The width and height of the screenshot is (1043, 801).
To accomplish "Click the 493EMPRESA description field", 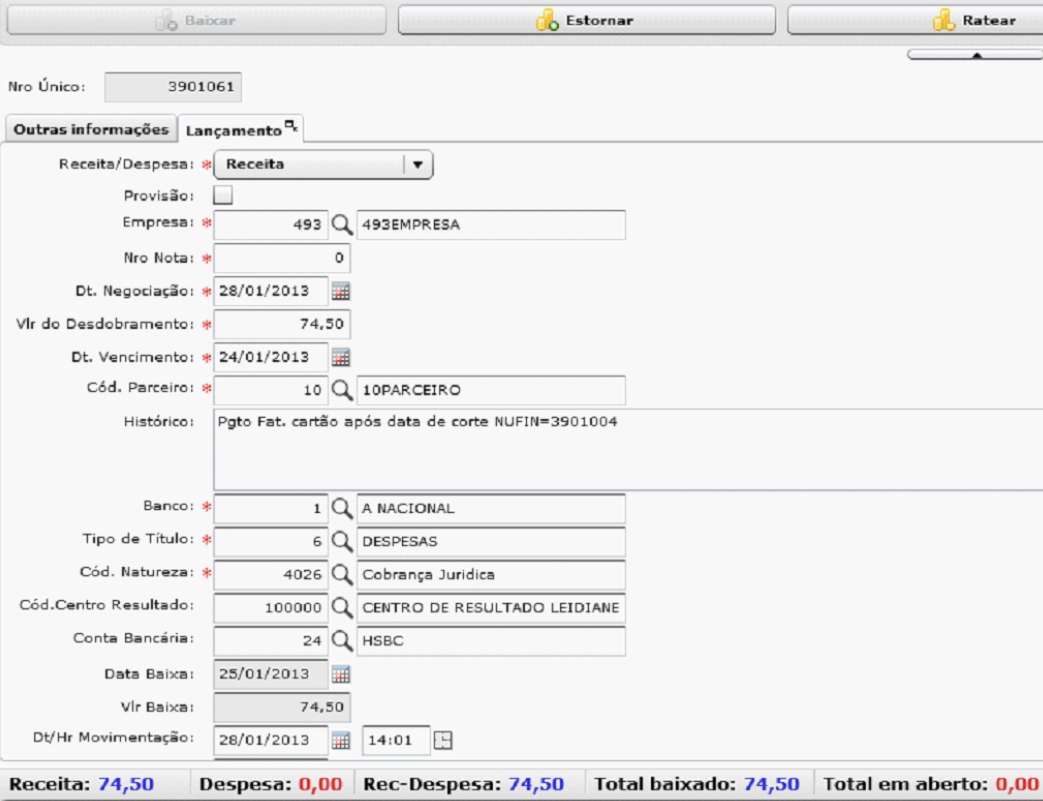I will pos(491,224).
